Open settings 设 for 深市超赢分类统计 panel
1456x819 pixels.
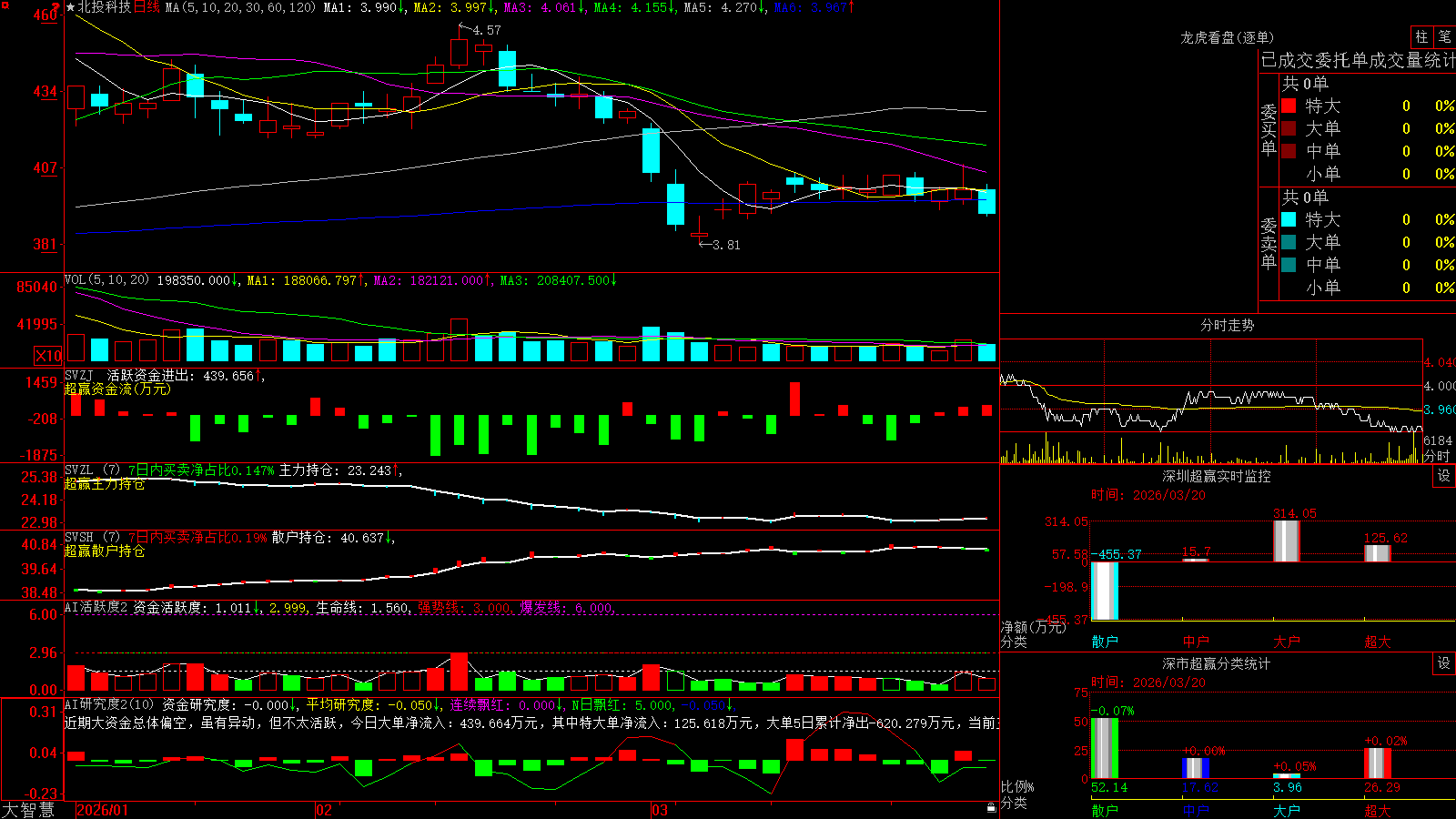1444,663
